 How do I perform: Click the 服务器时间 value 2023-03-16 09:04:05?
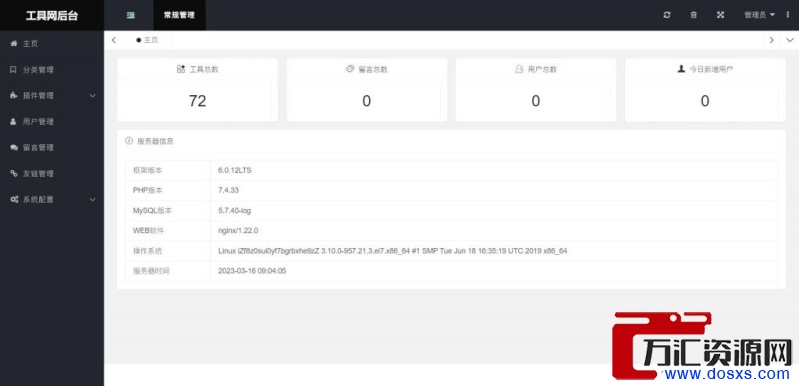252,271
